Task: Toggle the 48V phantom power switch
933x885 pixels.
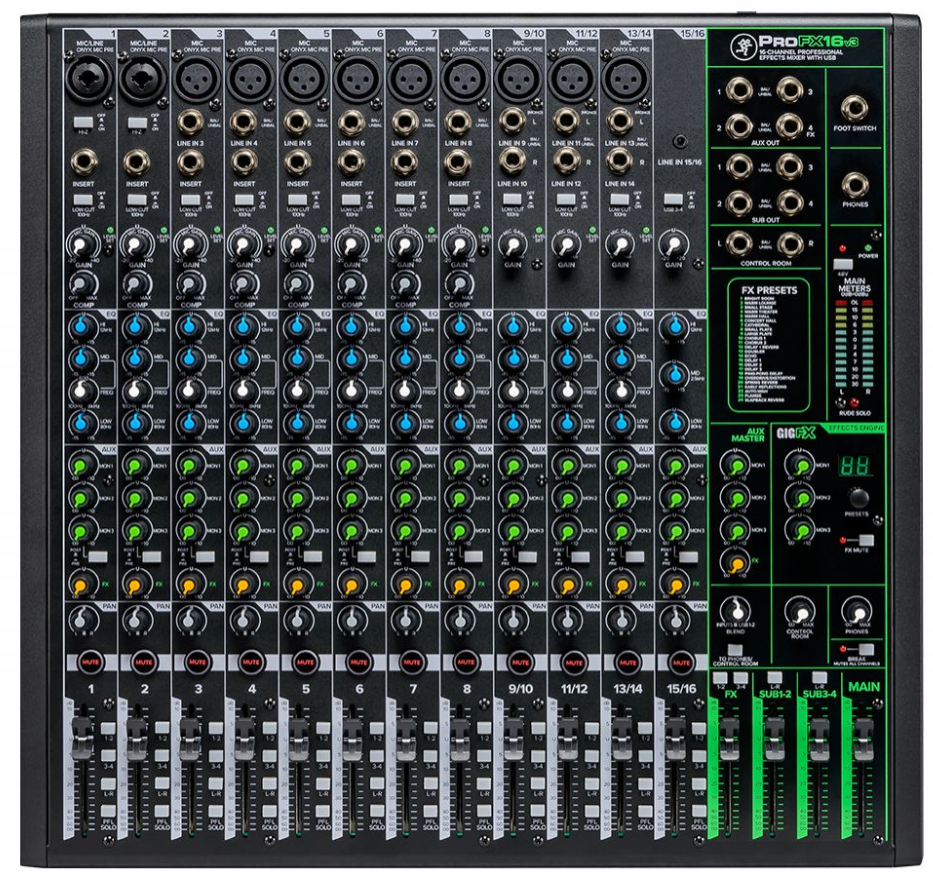Action: tap(843, 264)
